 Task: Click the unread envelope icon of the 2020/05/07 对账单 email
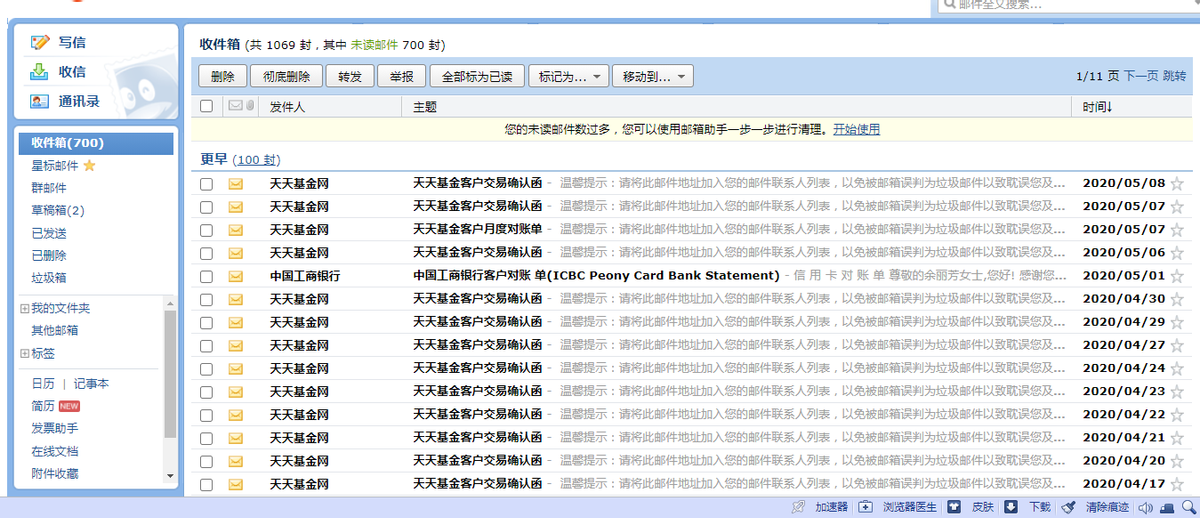[236, 230]
